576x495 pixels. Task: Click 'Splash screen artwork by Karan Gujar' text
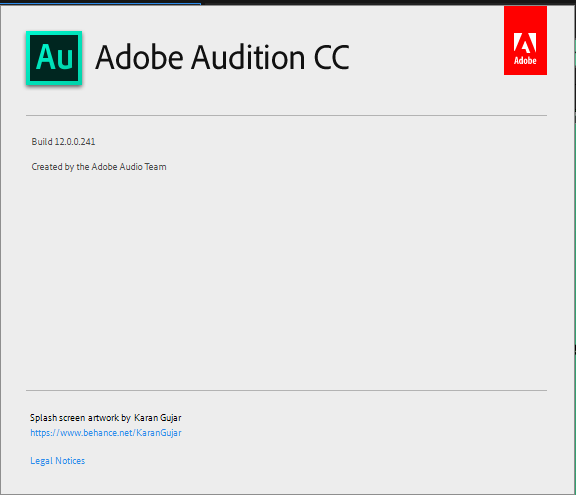pyautogui.click(x=106, y=418)
